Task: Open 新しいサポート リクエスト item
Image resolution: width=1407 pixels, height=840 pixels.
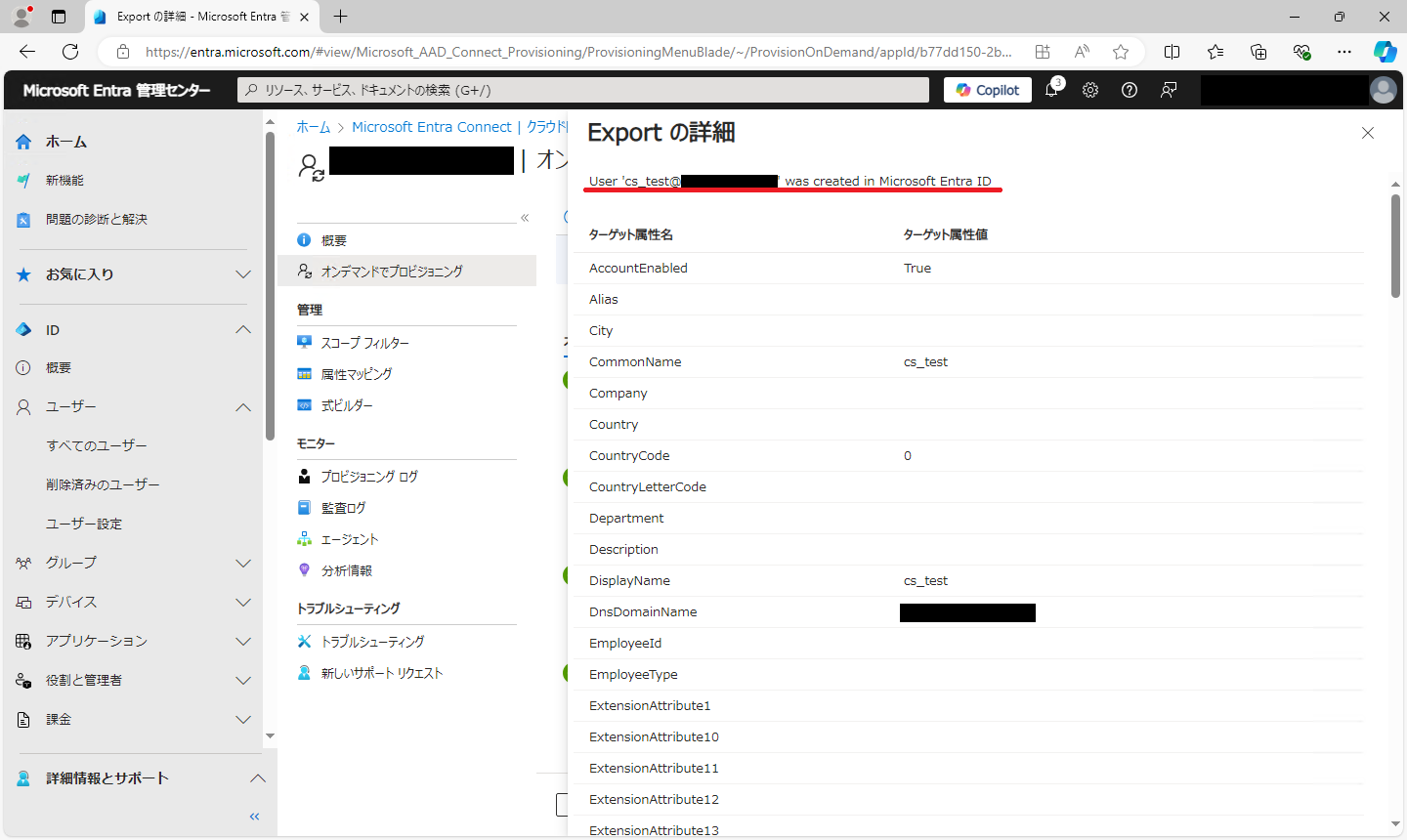Action: coord(382,673)
